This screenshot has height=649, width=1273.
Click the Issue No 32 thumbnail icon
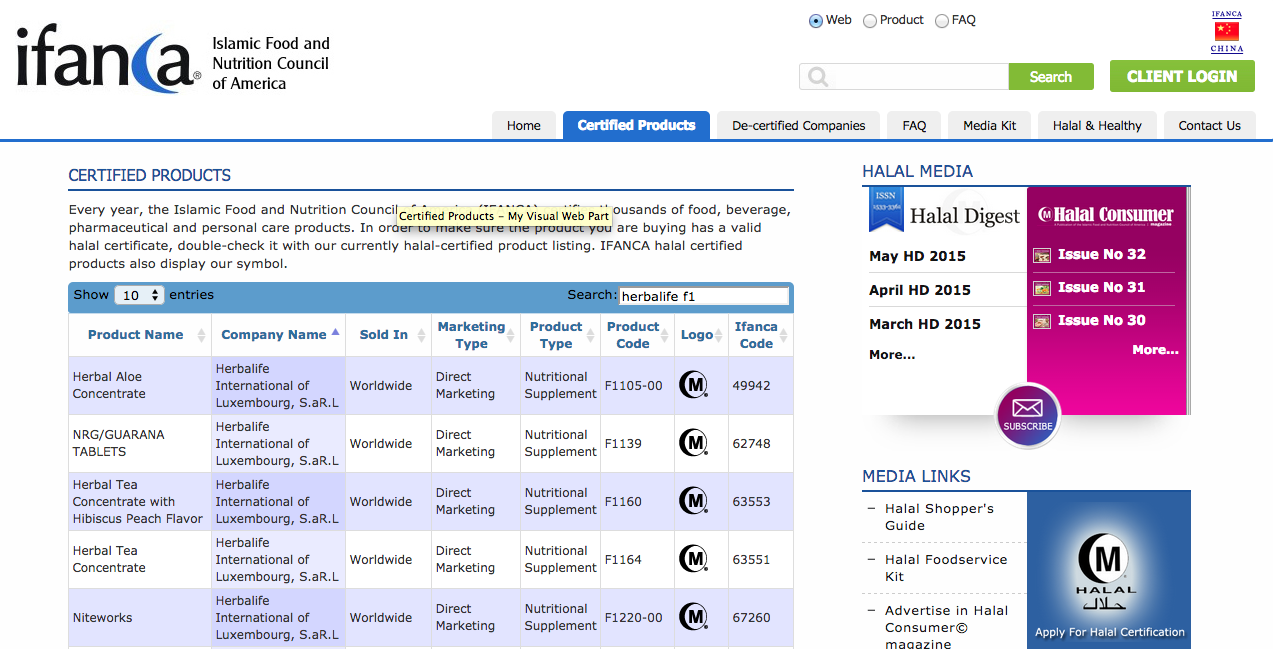(1042, 255)
